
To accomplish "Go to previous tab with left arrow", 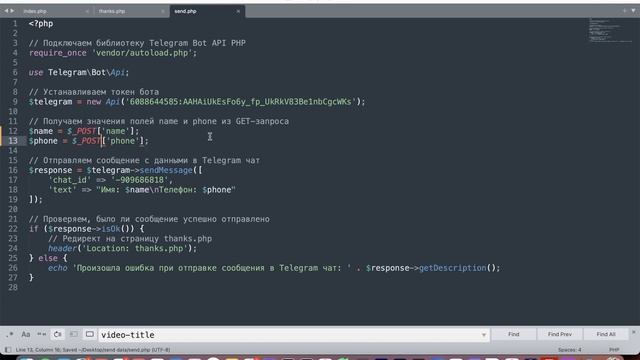I will [6, 11].
